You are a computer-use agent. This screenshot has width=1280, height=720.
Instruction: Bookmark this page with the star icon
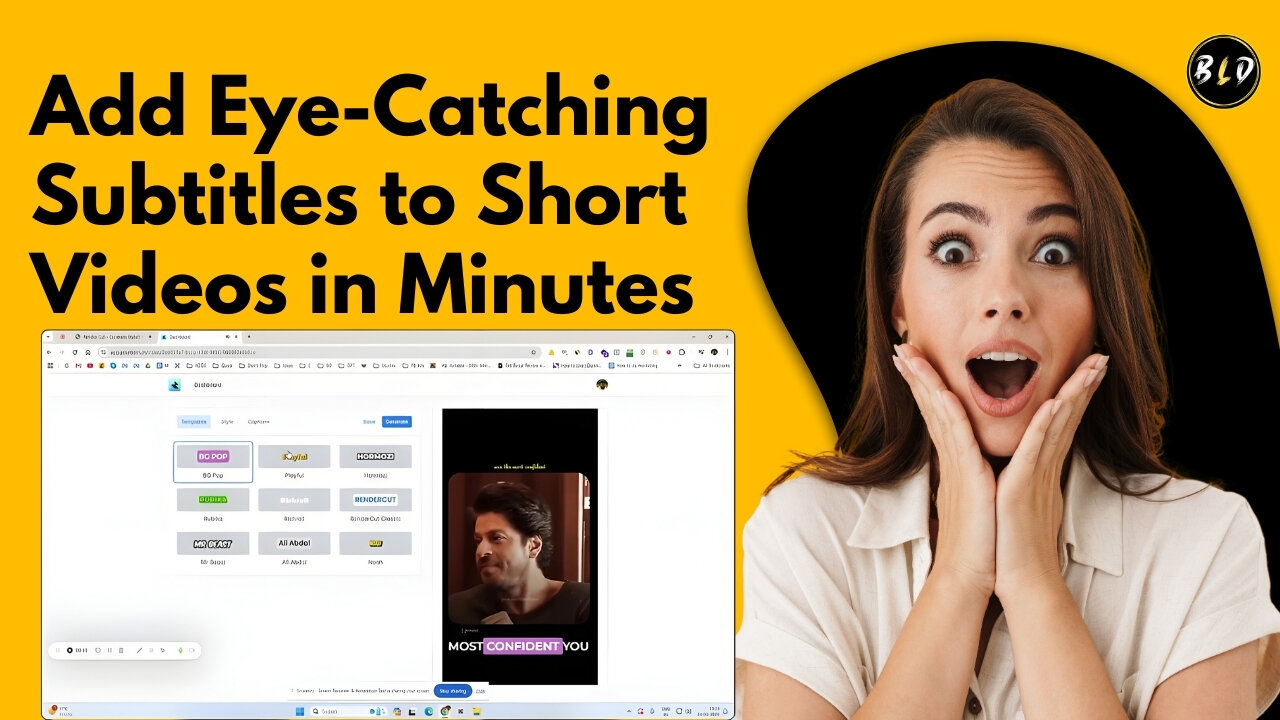click(x=533, y=352)
